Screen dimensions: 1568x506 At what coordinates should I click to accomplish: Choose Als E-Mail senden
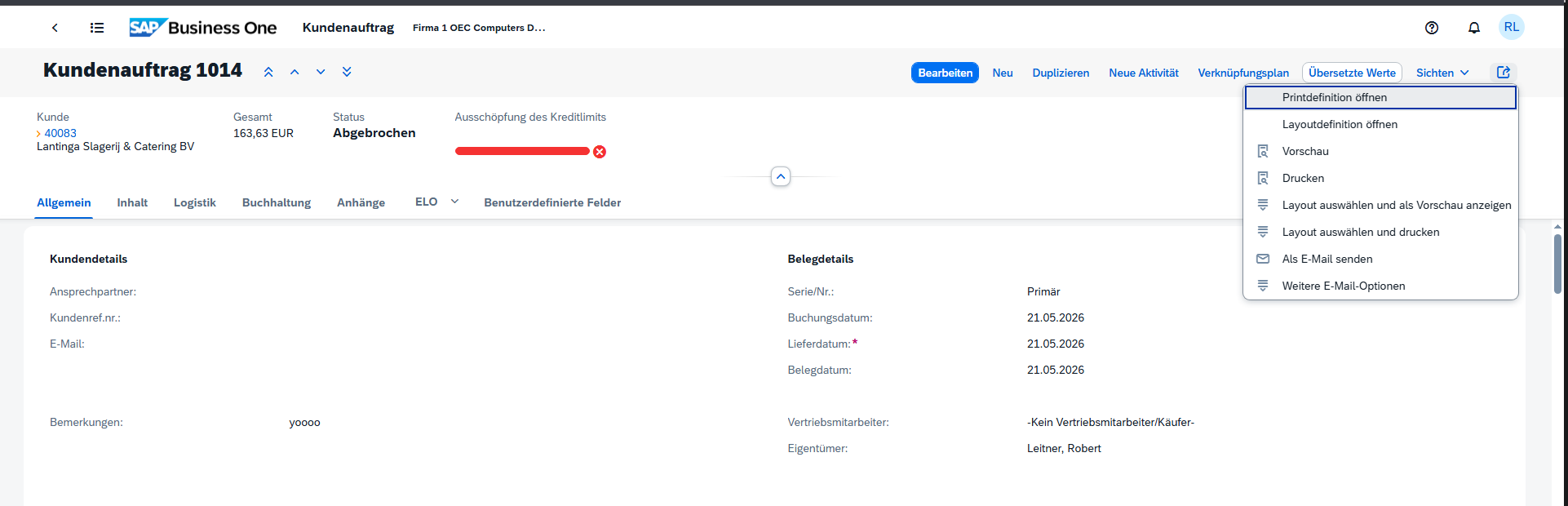1380,259
